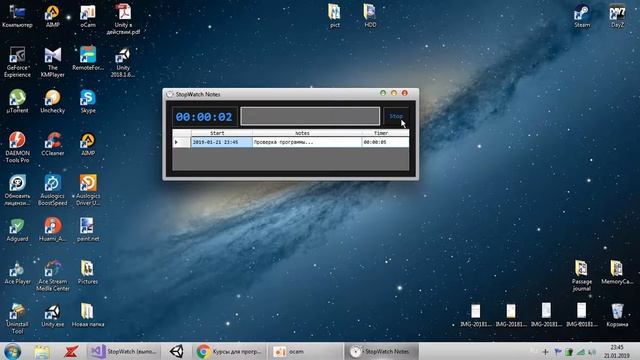Click the red Z icon in taskbar
640x360 pixels.
[71, 351]
